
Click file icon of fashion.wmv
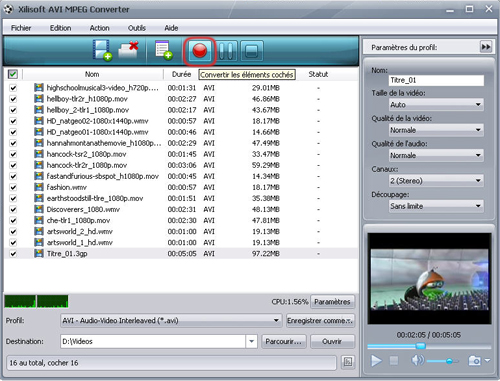(39, 187)
